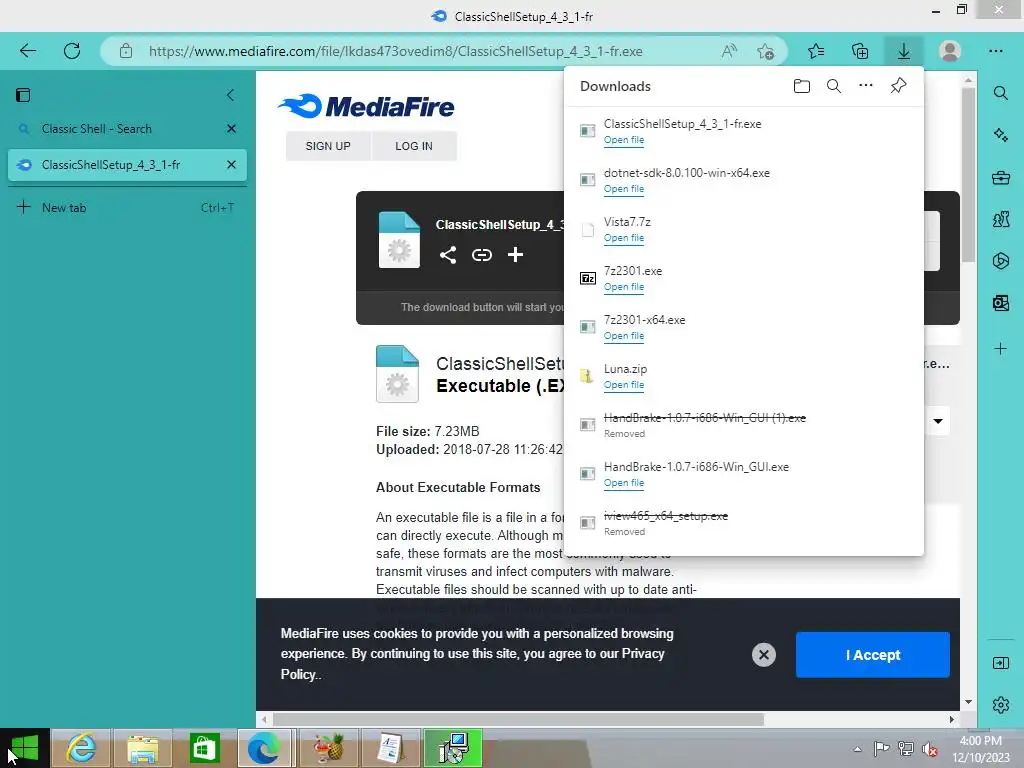Click the copy link icon on file card
The height and width of the screenshot is (768, 1024).
point(482,255)
